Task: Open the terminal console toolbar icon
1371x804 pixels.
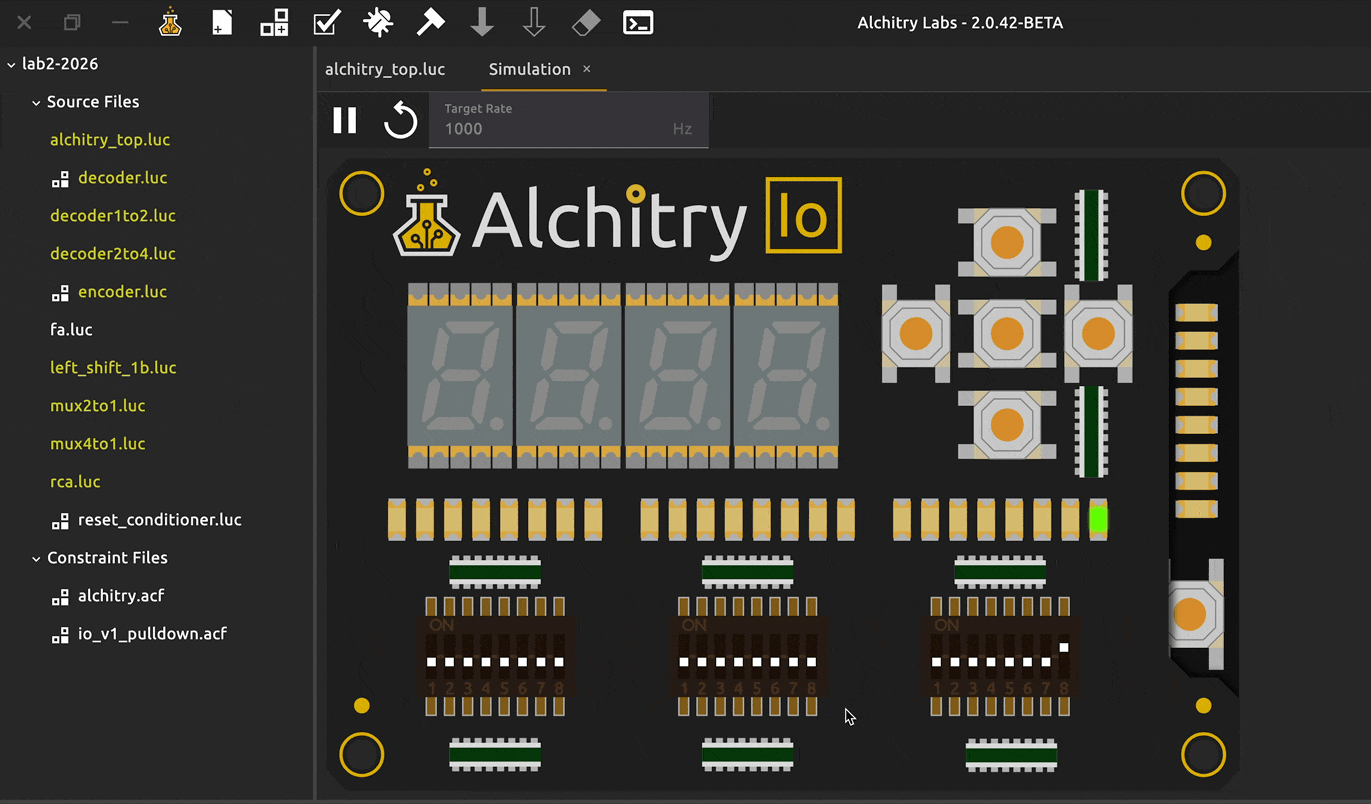Action: (x=638, y=22)
